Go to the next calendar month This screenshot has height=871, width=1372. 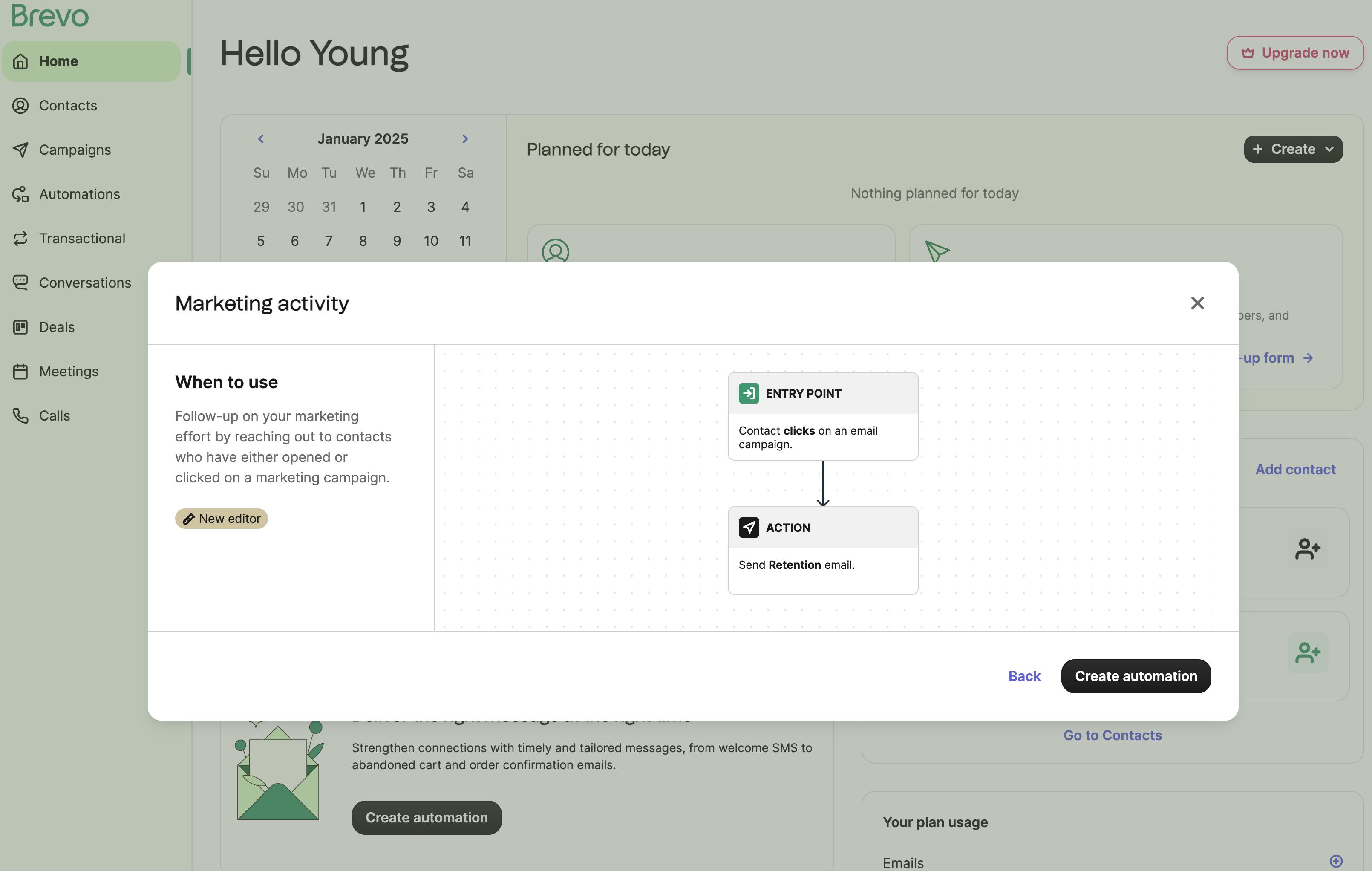pos(465,139)
